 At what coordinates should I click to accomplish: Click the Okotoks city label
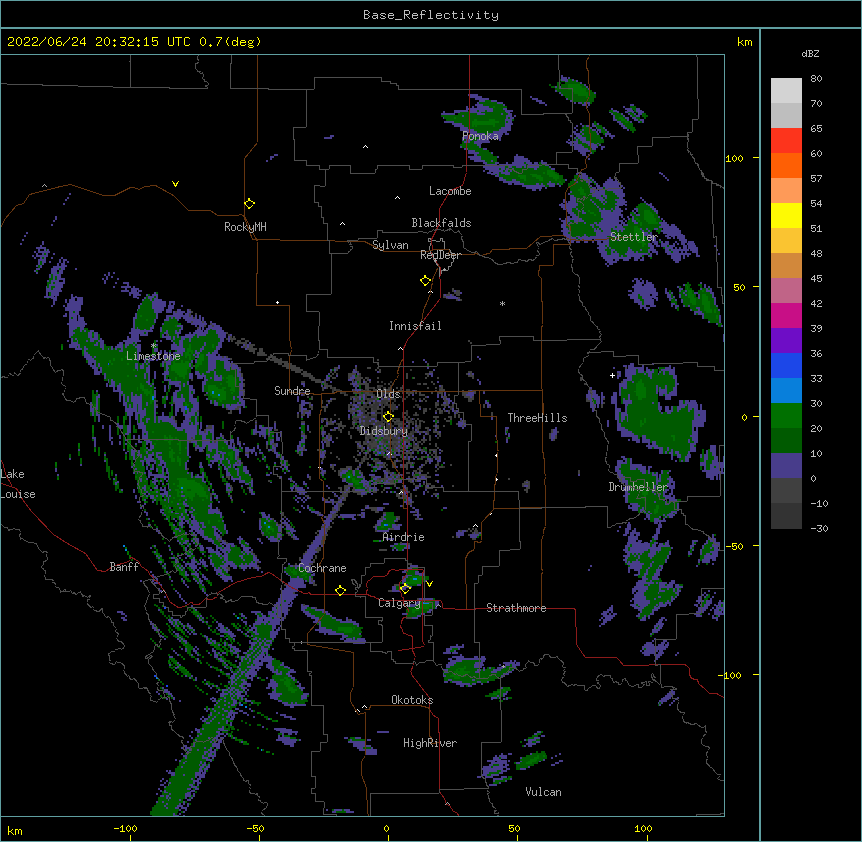click(412, 700)
